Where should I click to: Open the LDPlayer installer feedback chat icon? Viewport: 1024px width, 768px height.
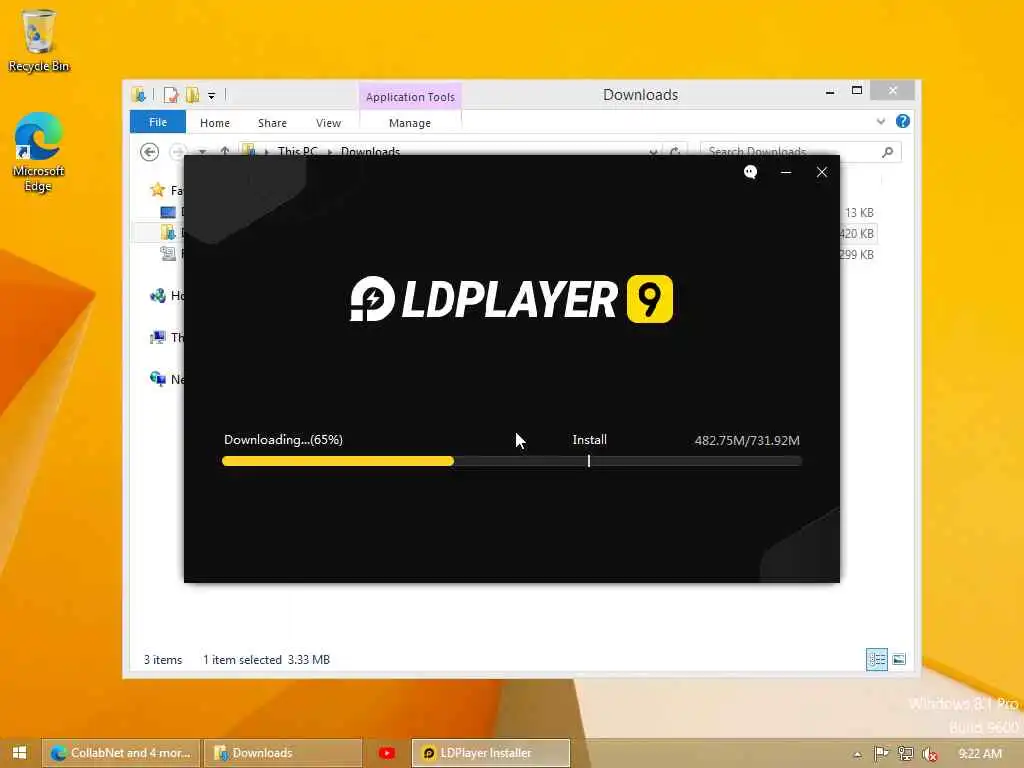coord(750,172)
